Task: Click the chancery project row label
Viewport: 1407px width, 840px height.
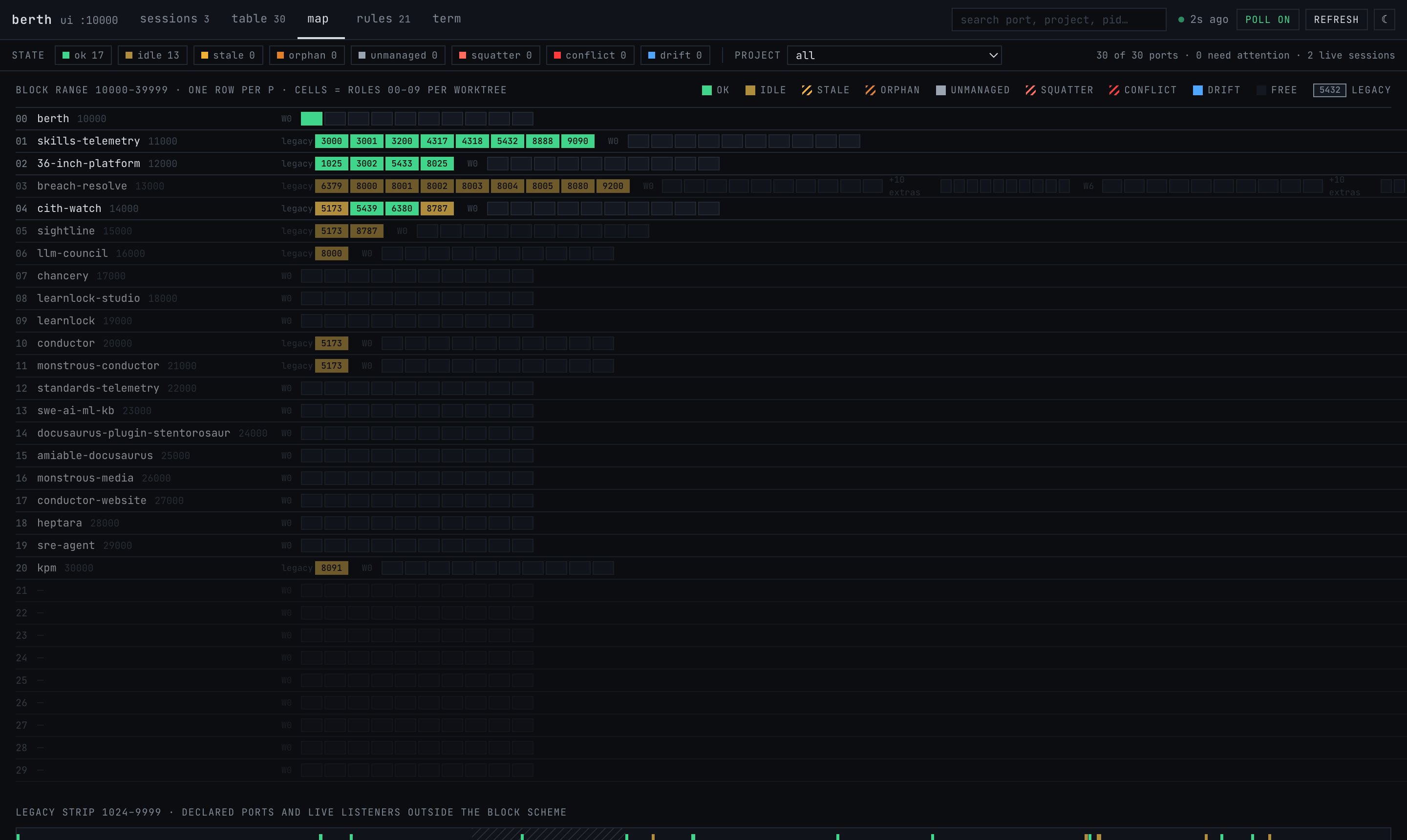Action: tap(63, 275)
